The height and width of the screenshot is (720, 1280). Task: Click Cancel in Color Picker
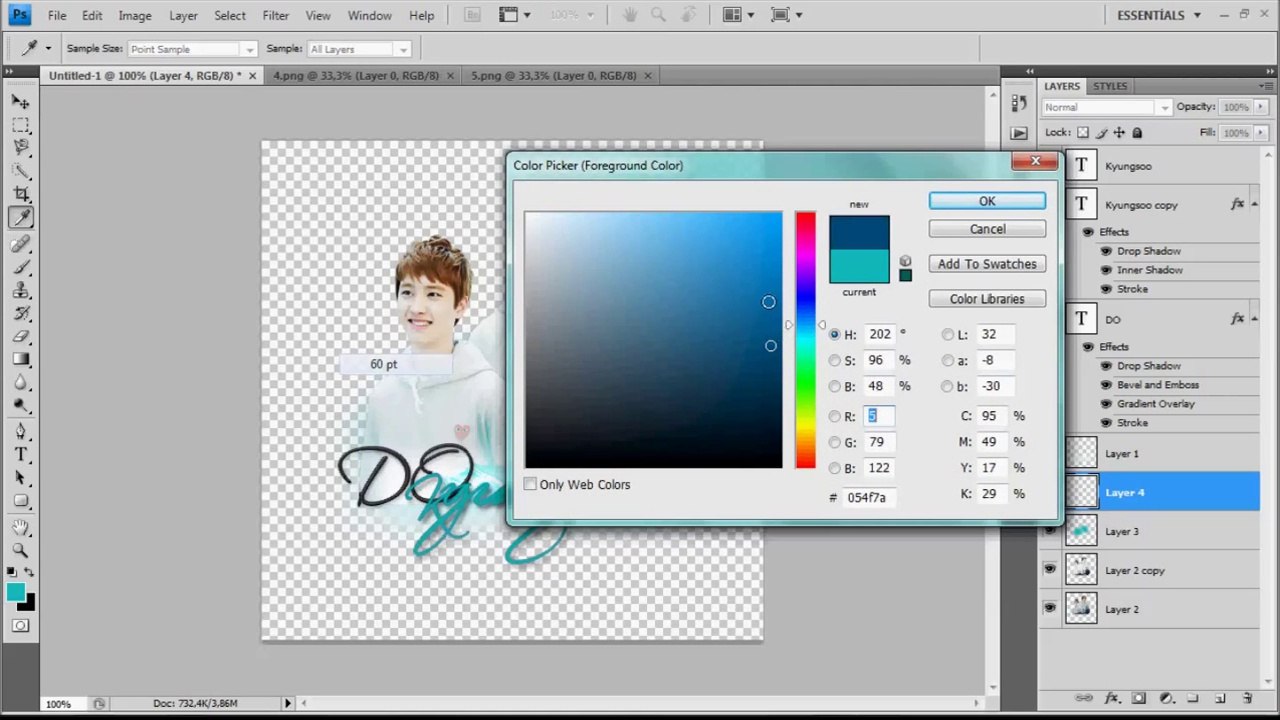click(987, 229)
